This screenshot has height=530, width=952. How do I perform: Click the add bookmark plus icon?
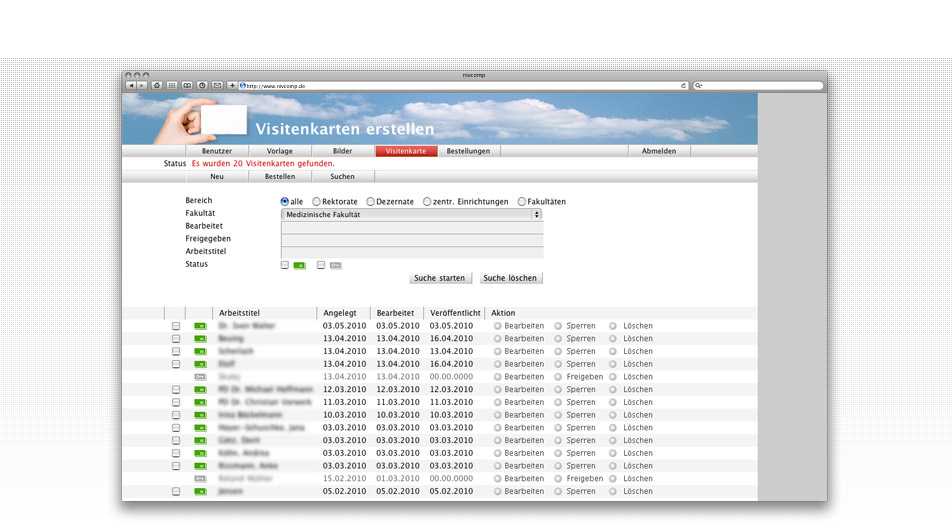coord(232,86)
